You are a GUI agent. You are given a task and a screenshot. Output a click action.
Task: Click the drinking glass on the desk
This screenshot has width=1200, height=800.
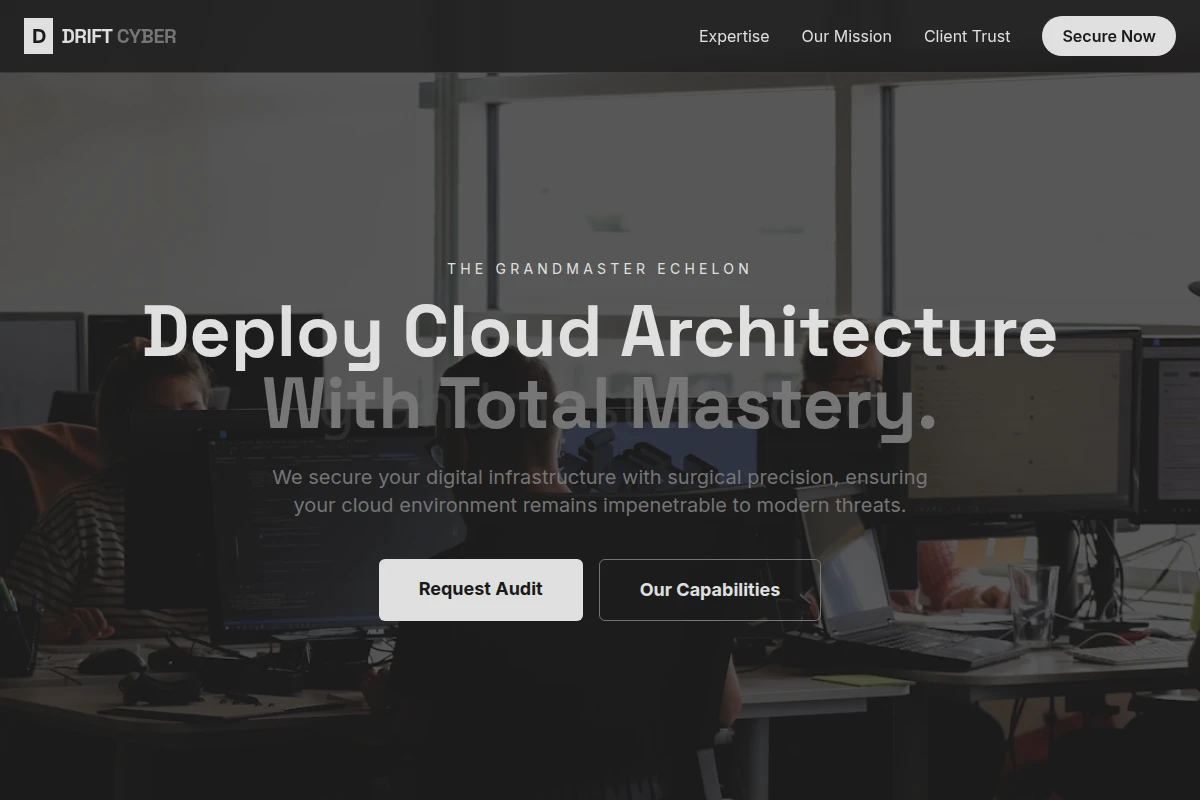click(x=1033, y=602)
